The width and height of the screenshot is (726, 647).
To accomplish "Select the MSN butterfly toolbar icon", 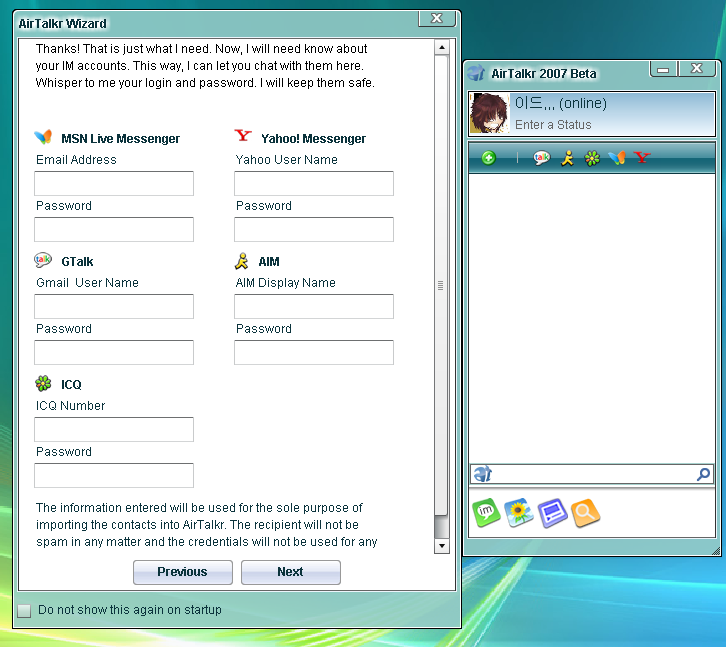I will click(x=617, y=158).
